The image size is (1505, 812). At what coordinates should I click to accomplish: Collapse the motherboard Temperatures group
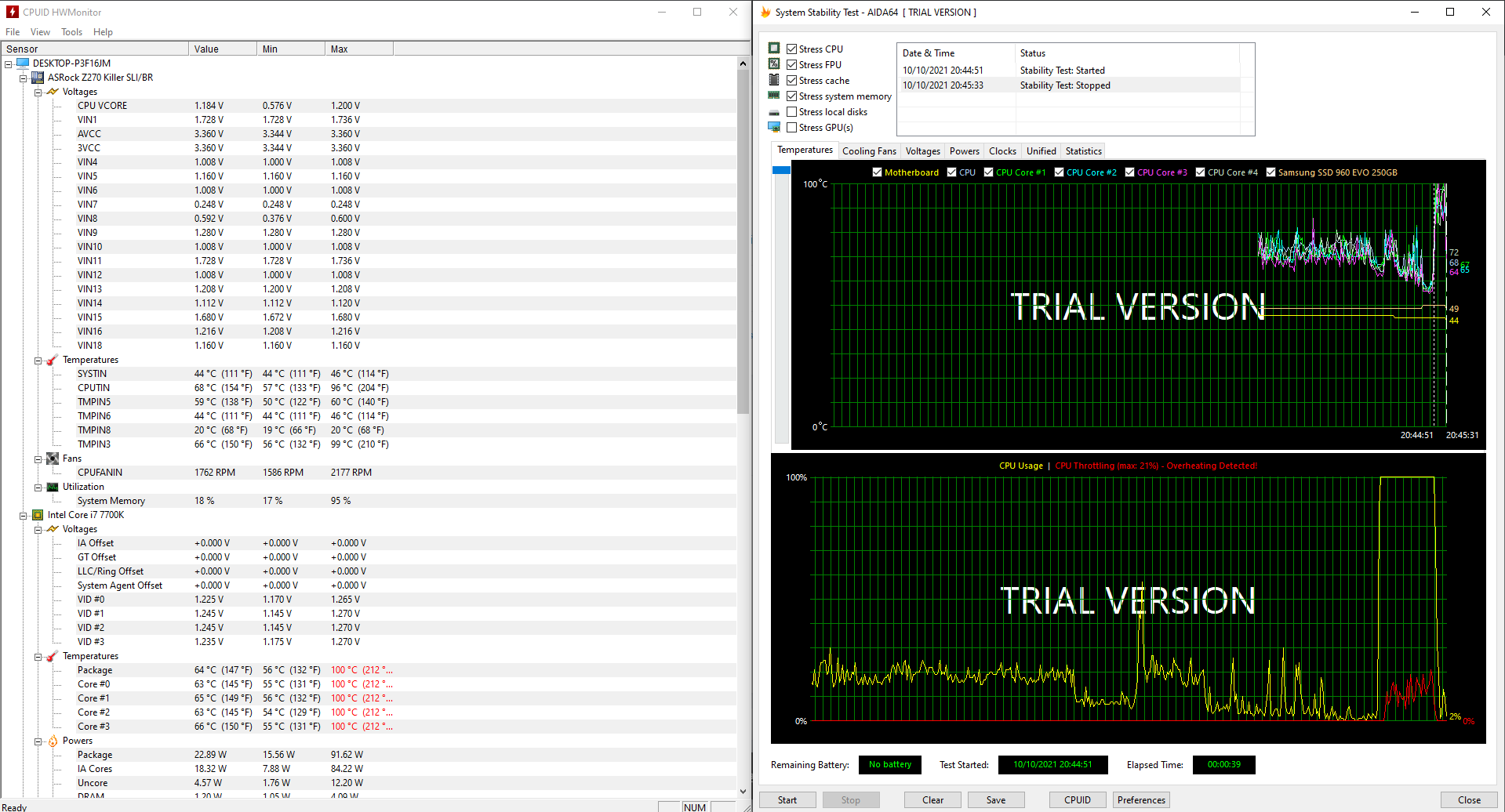[x=38, y=360]
